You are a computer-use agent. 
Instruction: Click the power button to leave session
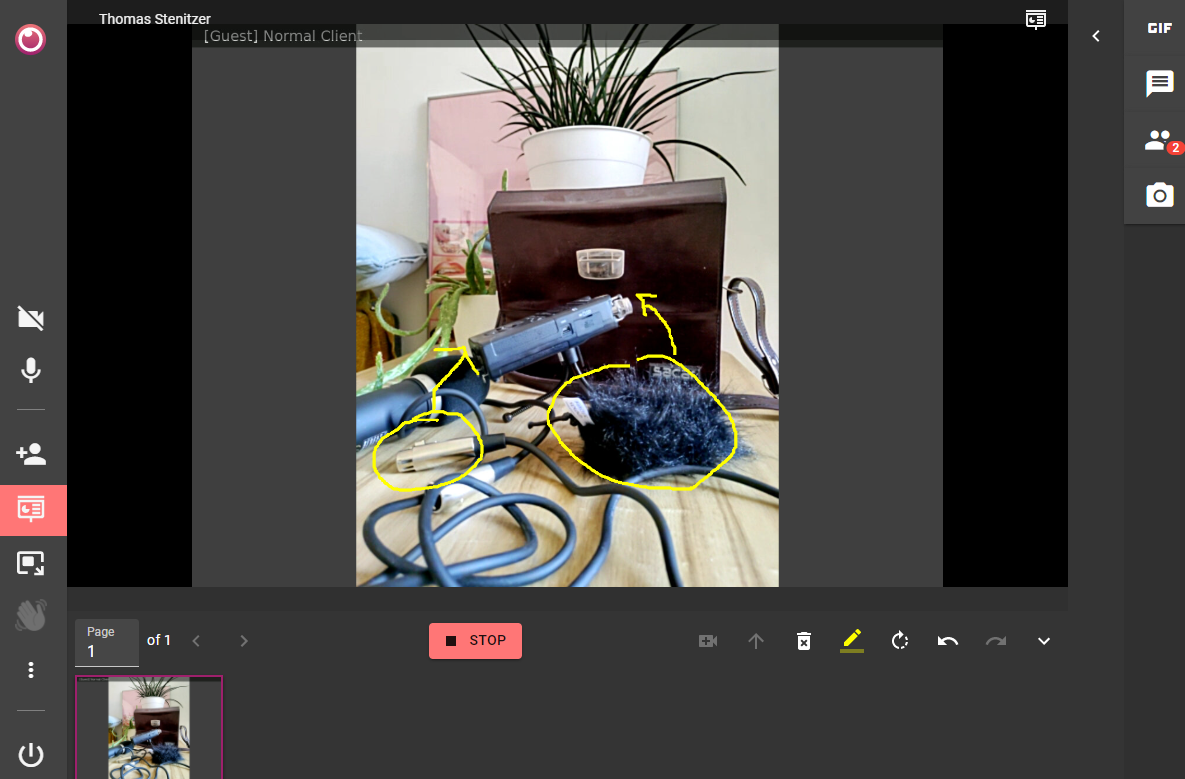click(31, 754)
